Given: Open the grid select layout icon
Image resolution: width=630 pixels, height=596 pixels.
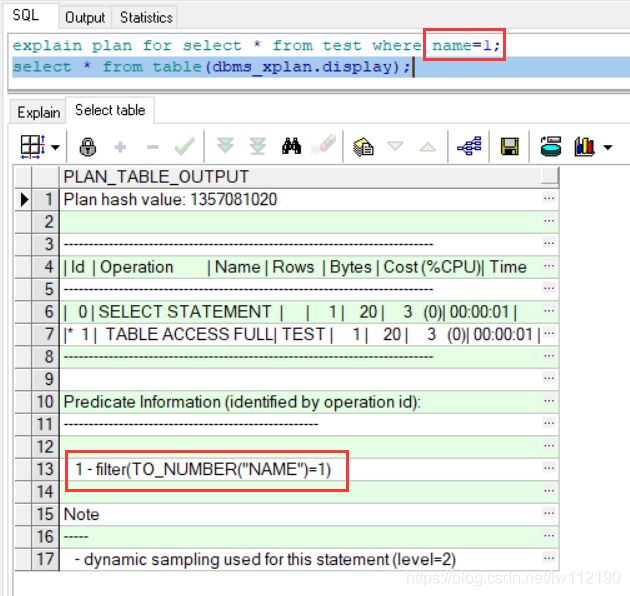Looking at the screenshot, I should (x=32, y=147).
